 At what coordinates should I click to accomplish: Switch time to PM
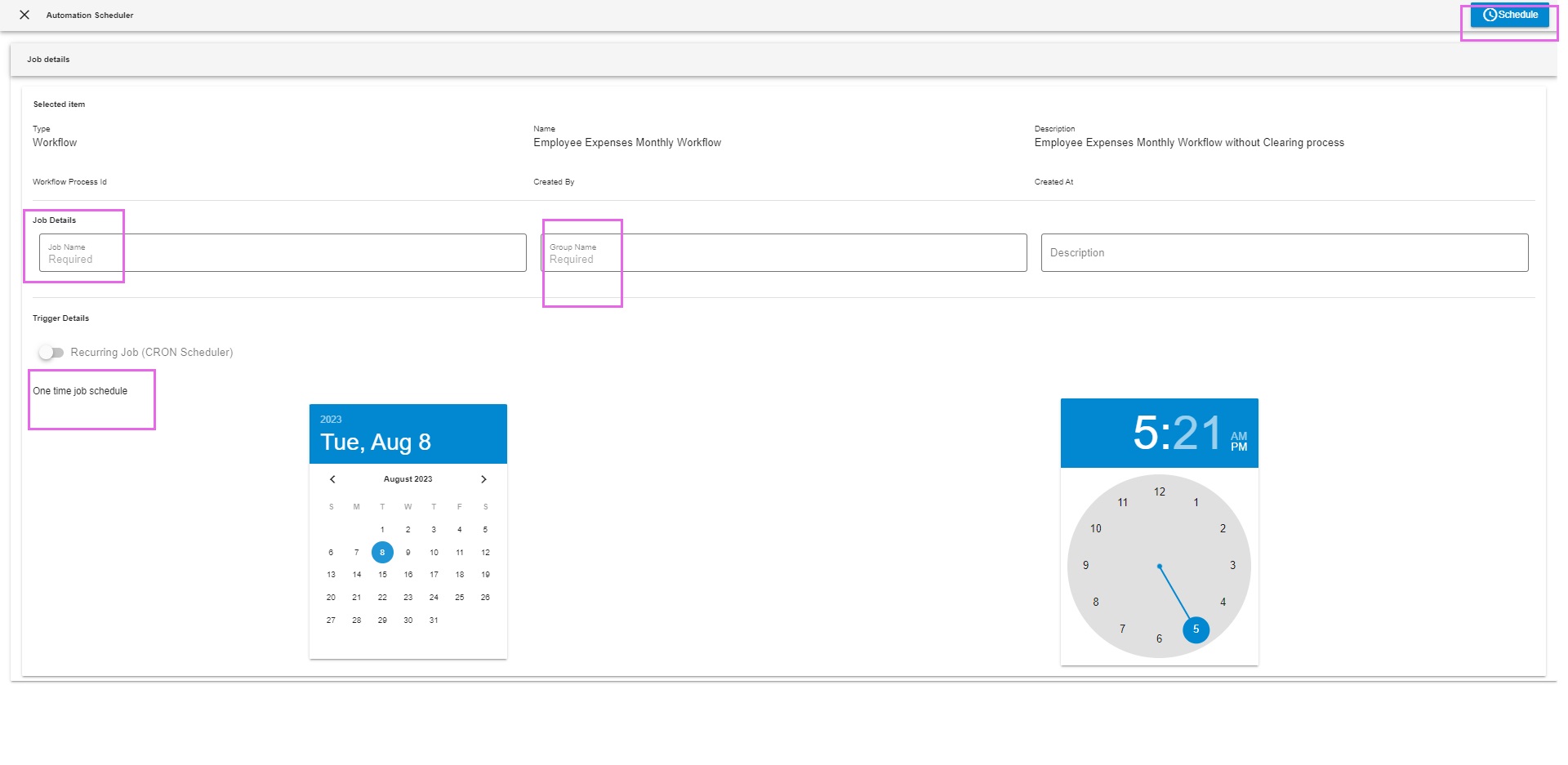[x=1239, y=447]
